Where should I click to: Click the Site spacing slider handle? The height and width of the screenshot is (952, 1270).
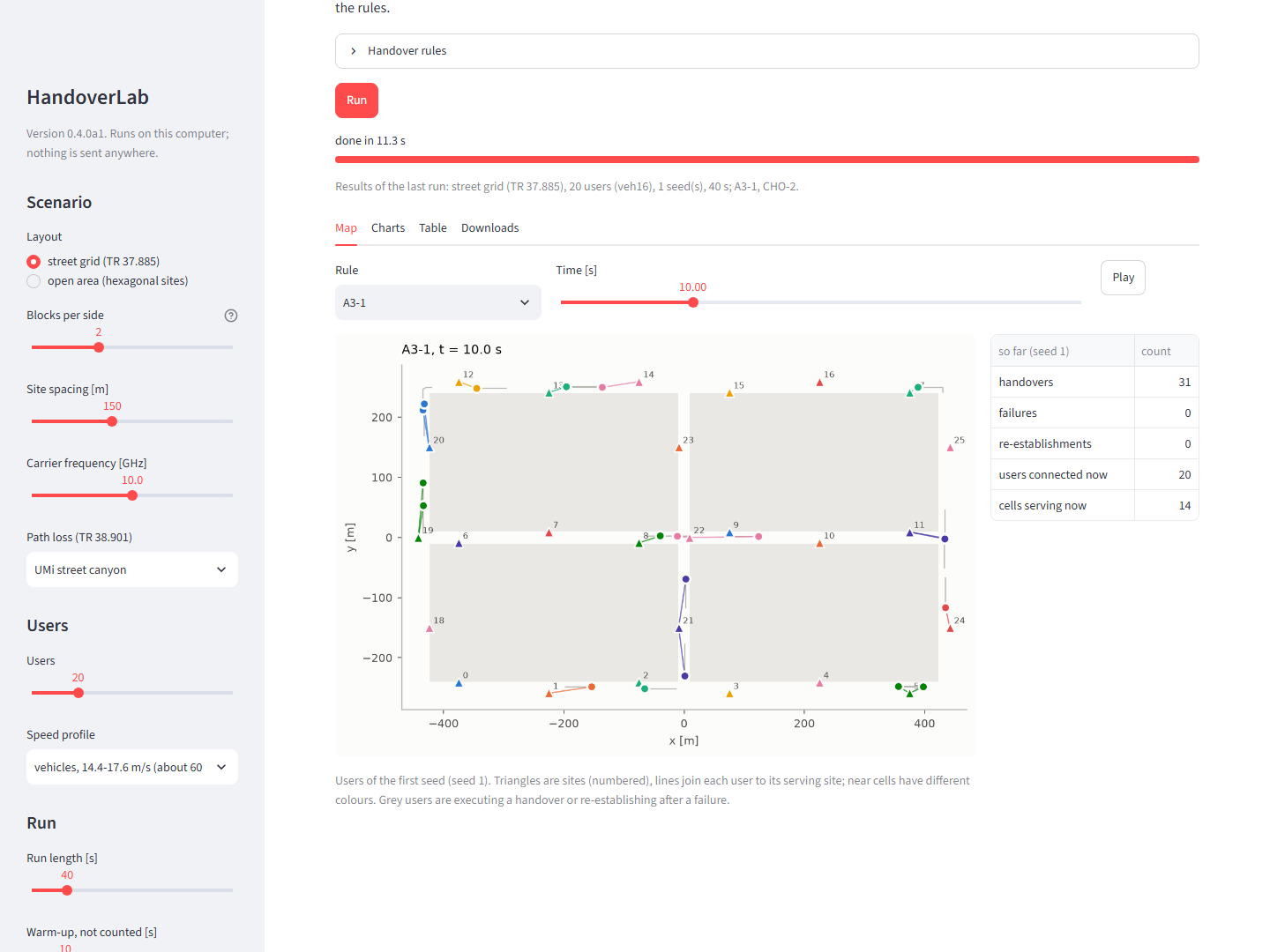click(112, 421)
